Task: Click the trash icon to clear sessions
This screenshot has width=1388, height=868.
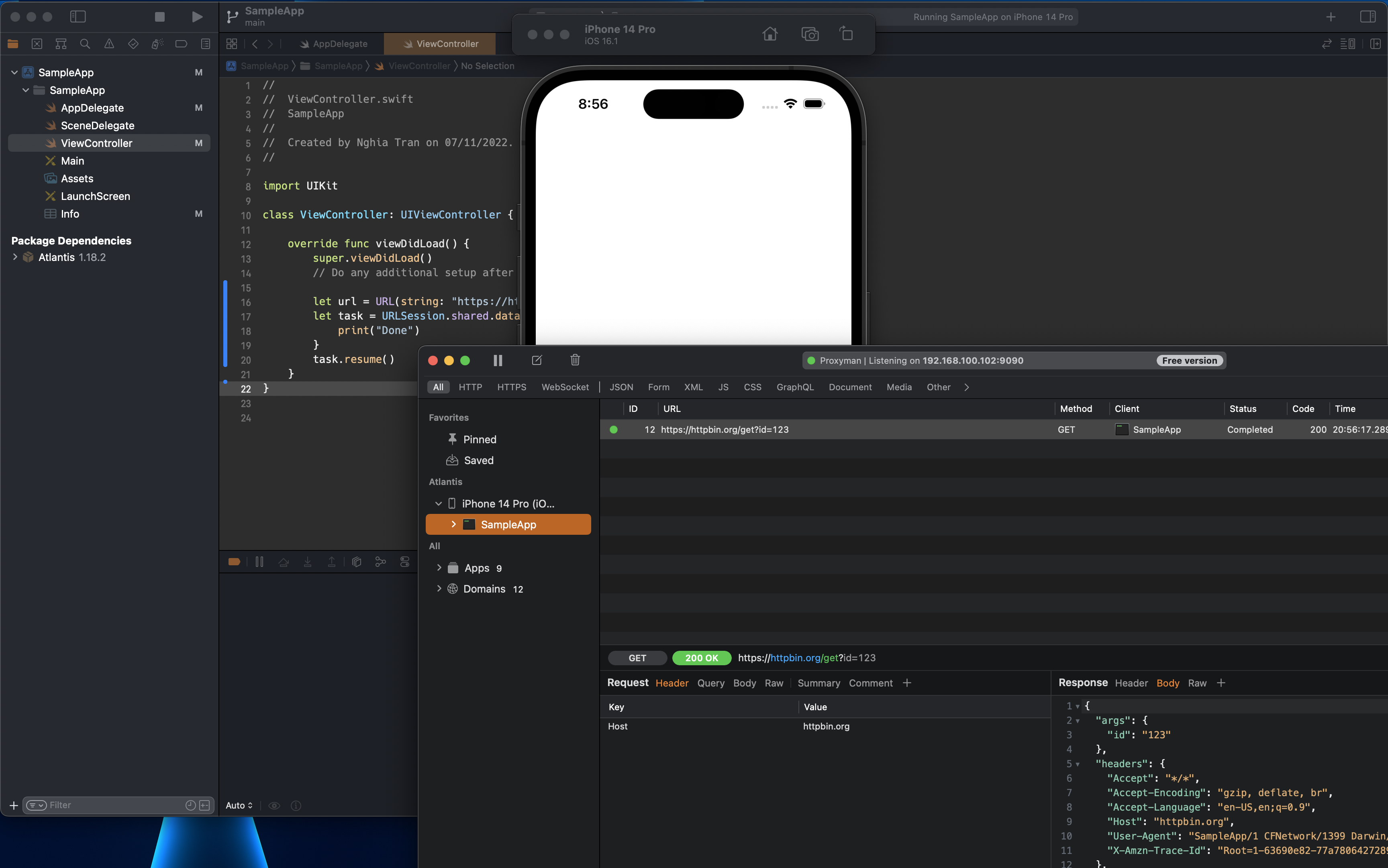Action: (x=575, y=360)
